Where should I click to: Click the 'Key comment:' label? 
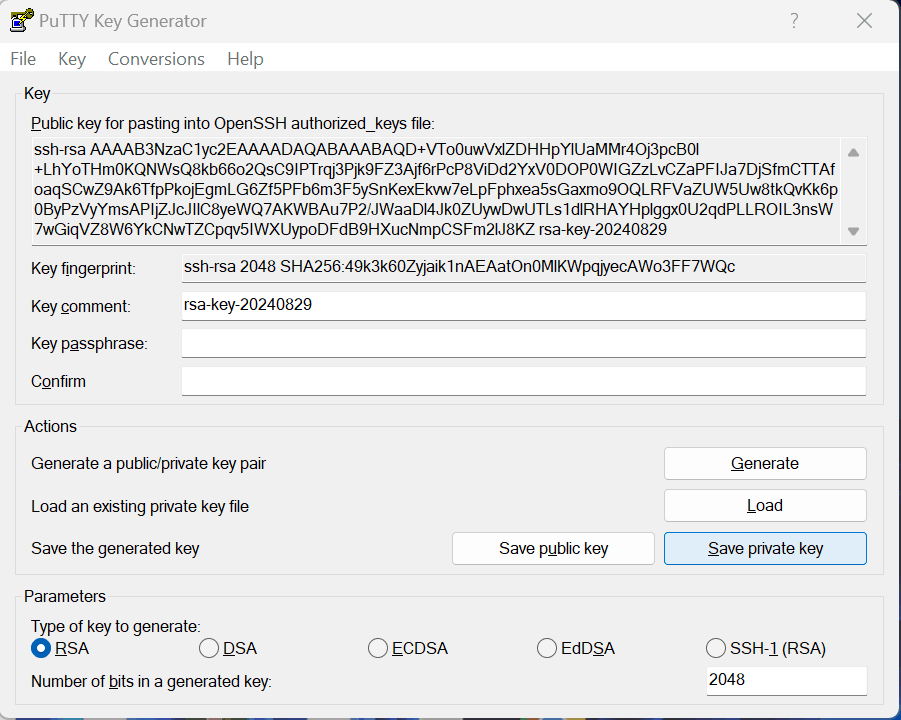pos(80,306)
